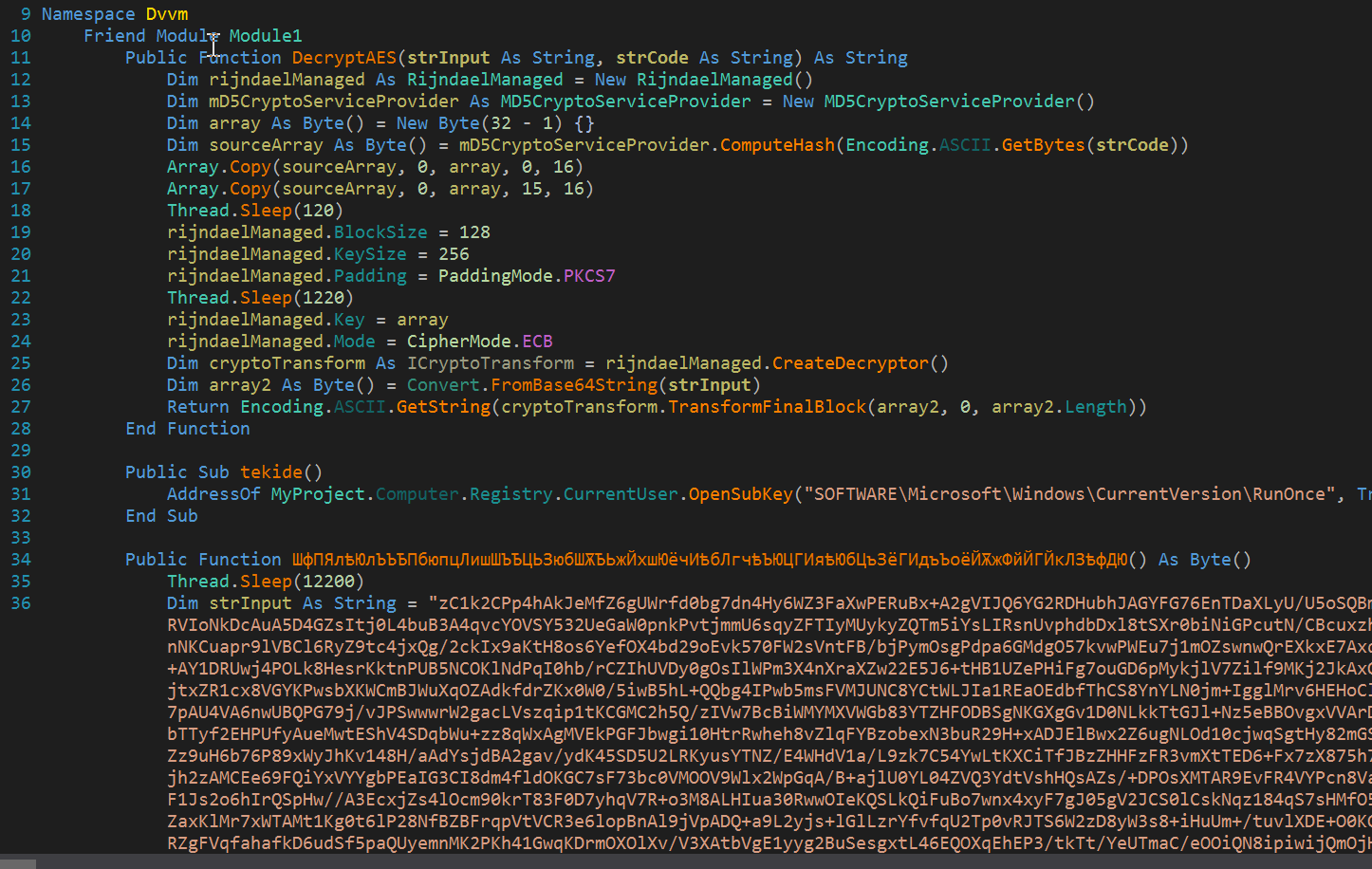Image resolution: width=1372 pixels, height=869 pixels.
Task: Click the "tekide" sub name
Action: tap(271, 472)
